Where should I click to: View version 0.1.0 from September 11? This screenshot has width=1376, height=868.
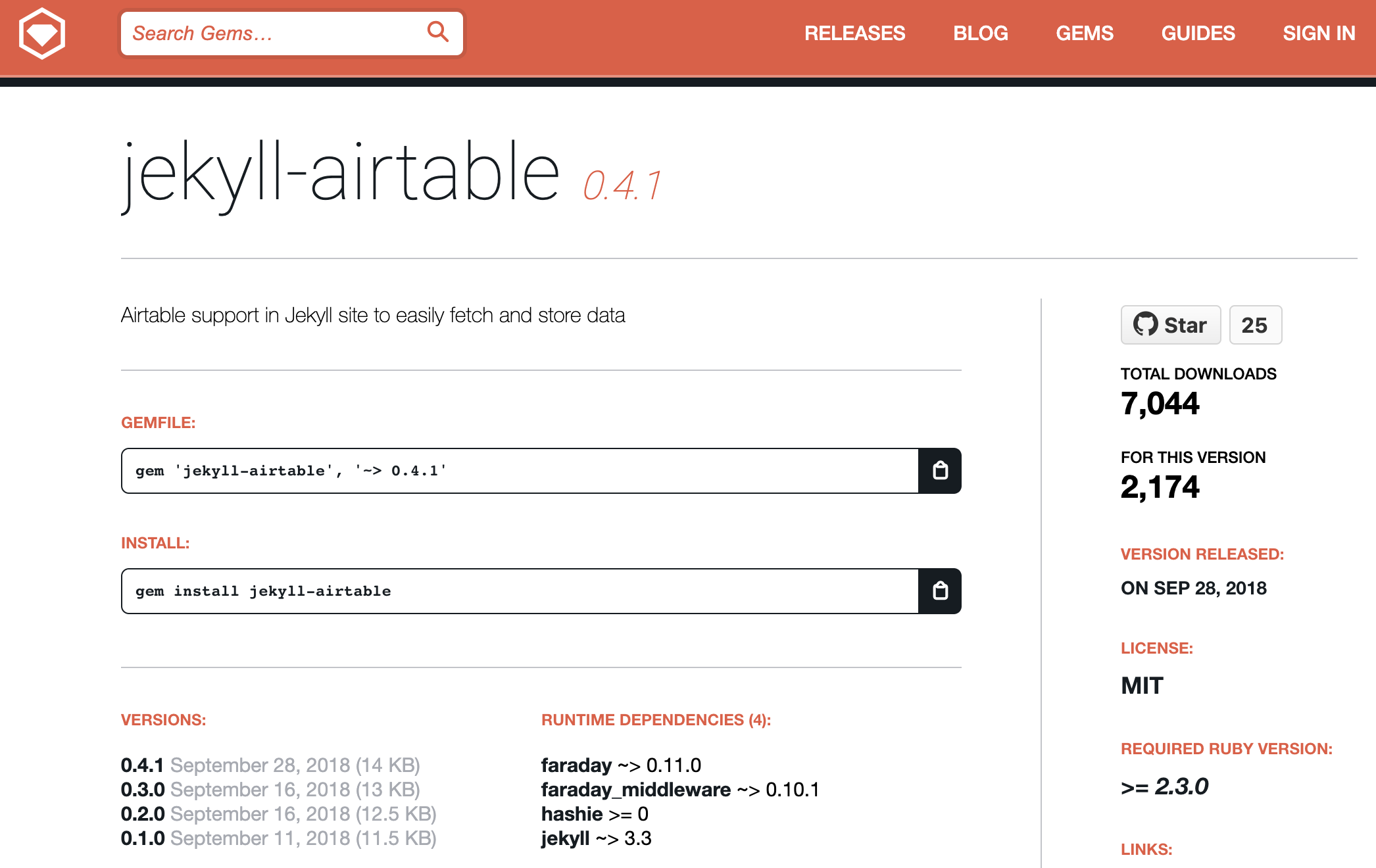(142, 838)
